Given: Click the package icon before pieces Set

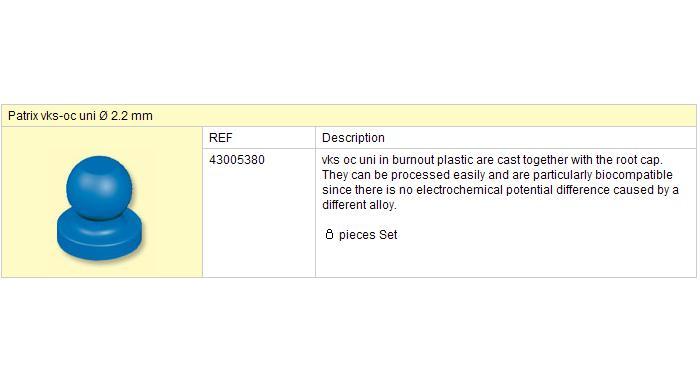Looking at the screenshot, I should pyautogui.click(x=329, y=234).
